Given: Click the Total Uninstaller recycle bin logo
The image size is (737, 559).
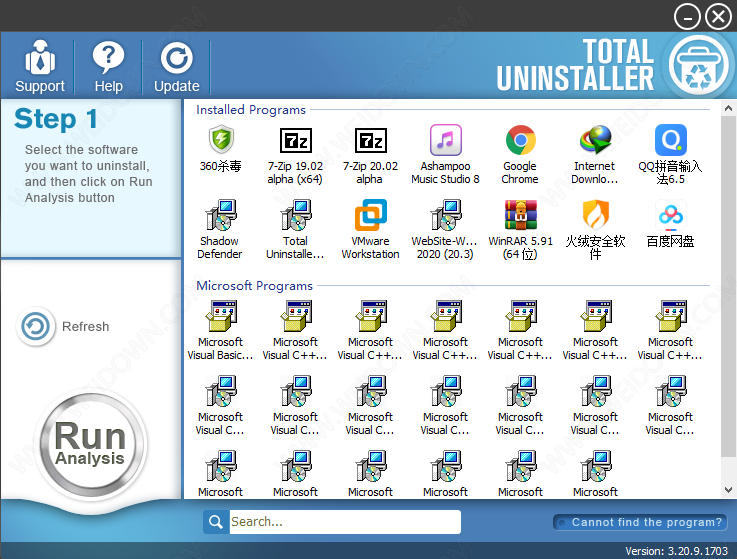Looking at the screenshot, I should pos(698,66).
